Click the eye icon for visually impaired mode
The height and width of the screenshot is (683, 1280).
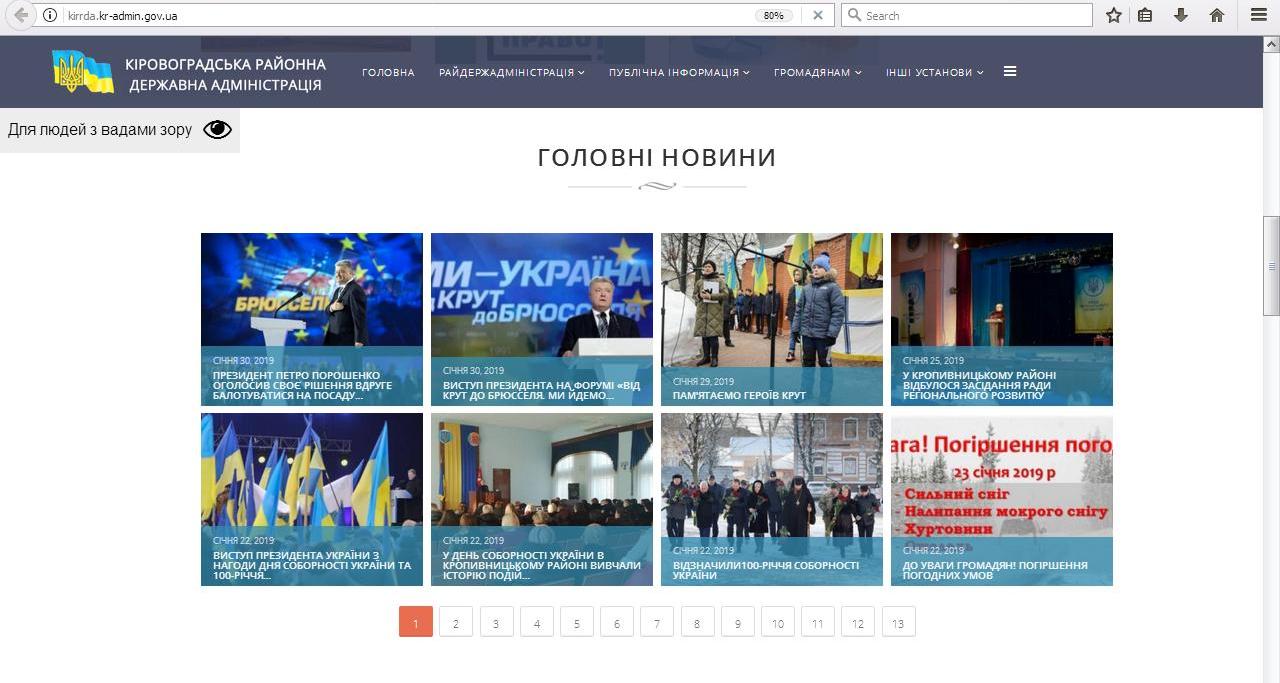pyautogui.click(x=216, y=129)
